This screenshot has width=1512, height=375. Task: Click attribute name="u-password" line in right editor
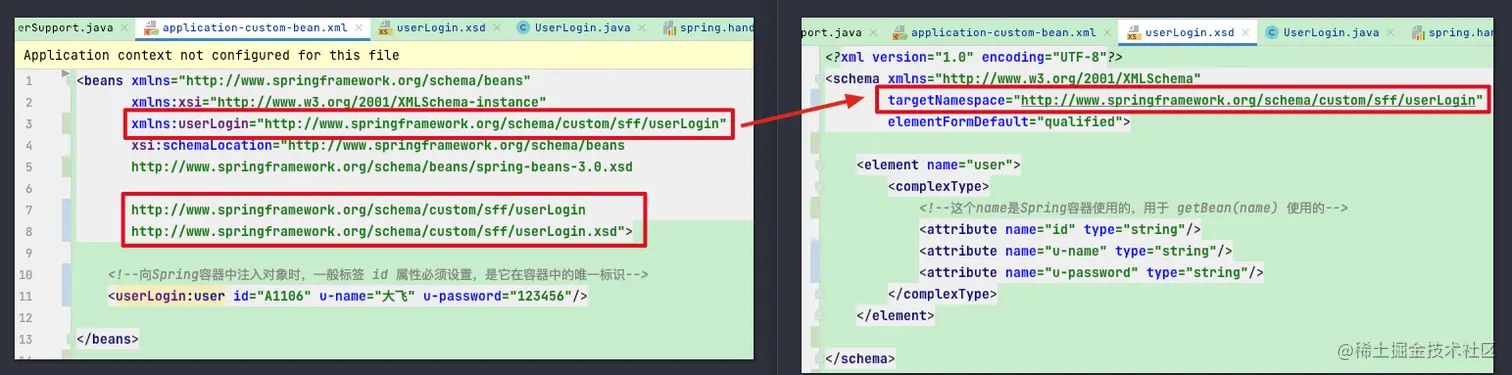click(1091, 272)
